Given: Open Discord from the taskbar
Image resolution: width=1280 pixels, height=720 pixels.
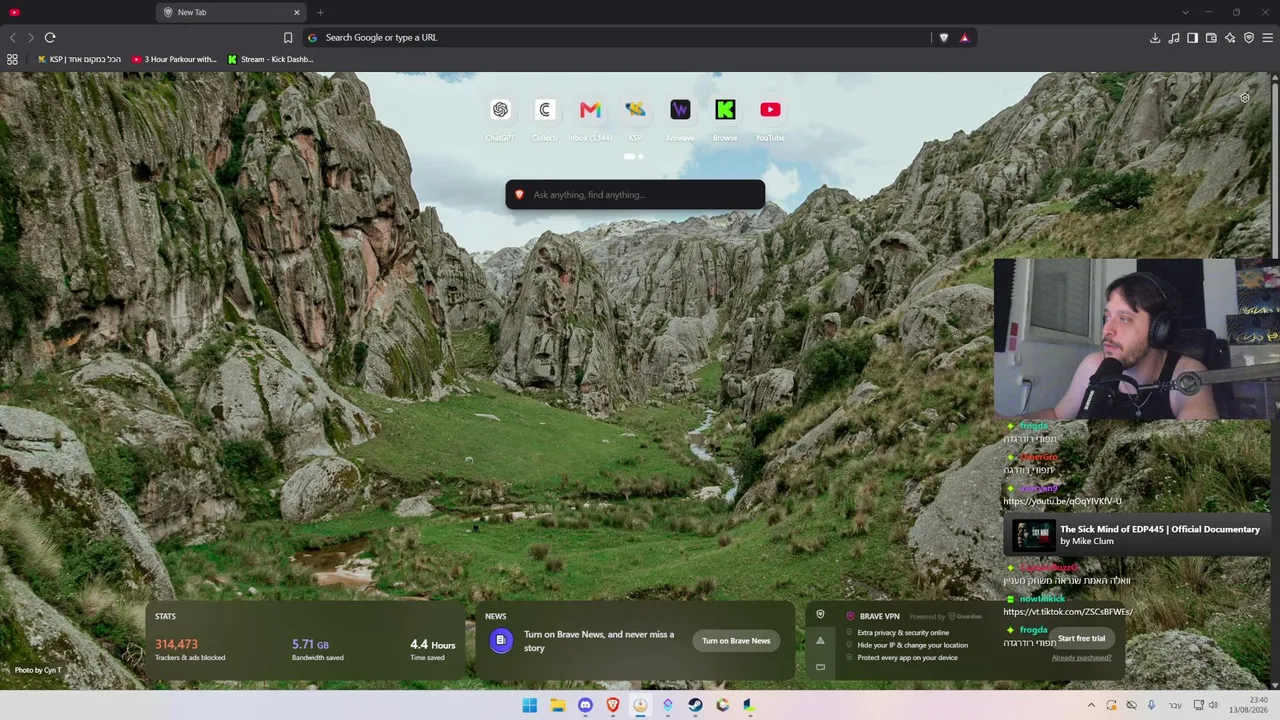Looking at the screenshot, I should click(585, 706).
